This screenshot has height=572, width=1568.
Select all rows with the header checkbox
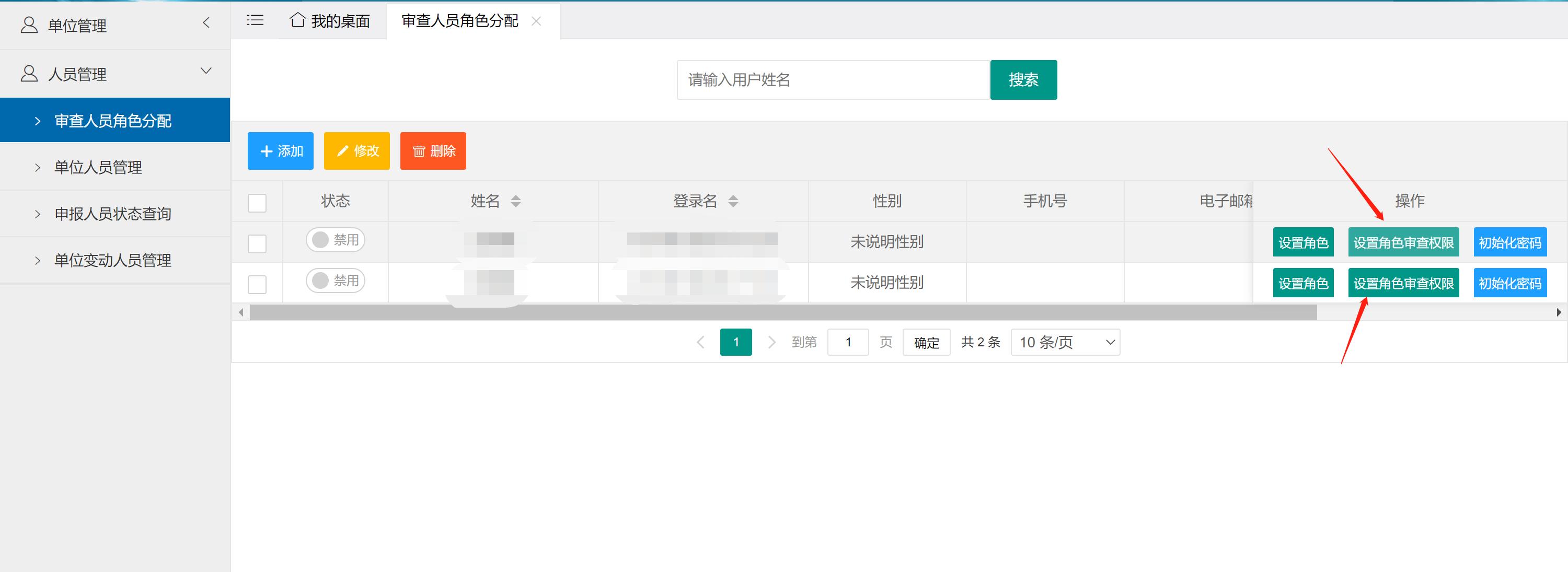[257, 203]
